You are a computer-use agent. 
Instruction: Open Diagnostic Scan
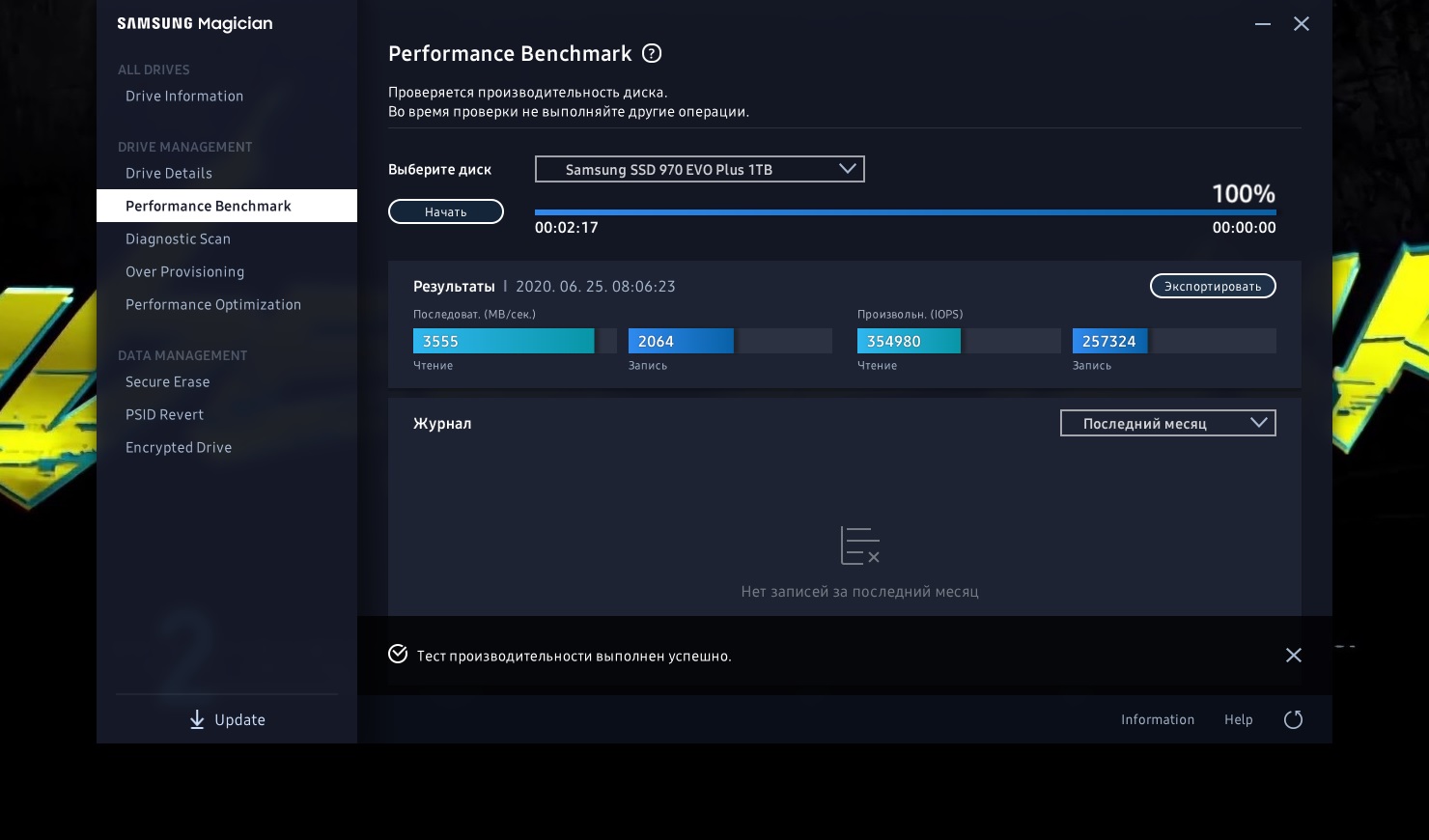[179, 238]
